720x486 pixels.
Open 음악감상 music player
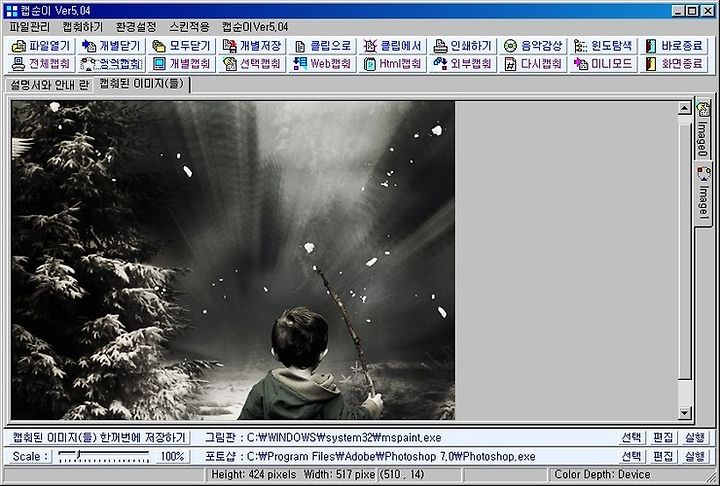[533, 46]
